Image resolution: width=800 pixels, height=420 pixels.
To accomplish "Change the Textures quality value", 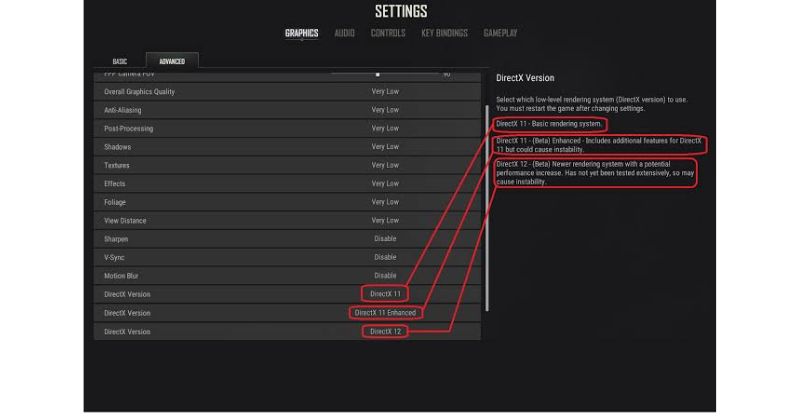I will click(x=385, y=165).
